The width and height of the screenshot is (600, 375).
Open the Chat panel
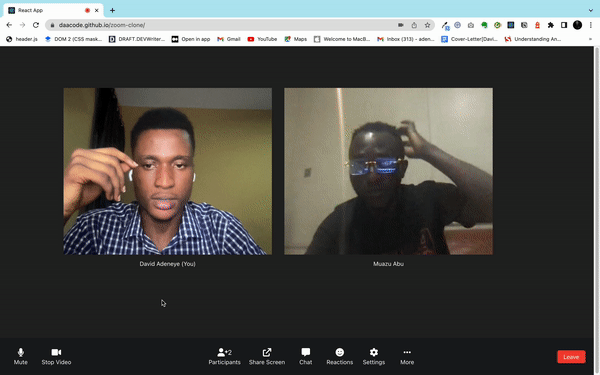click(305, 356)
